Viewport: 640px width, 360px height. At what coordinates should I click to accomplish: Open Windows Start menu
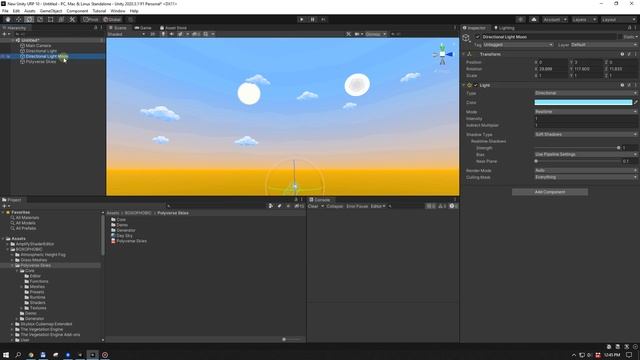[6, 355]
